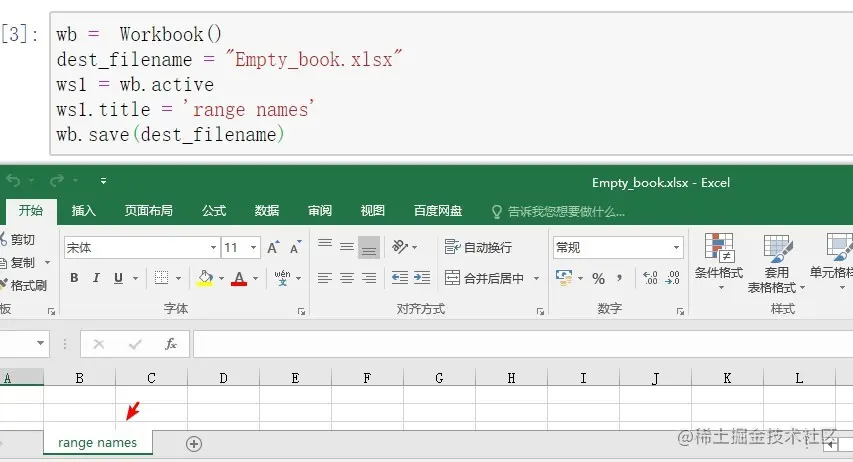Click the 复制 copy button
This screenshot has height=462, width=853.
click(17, 262)
